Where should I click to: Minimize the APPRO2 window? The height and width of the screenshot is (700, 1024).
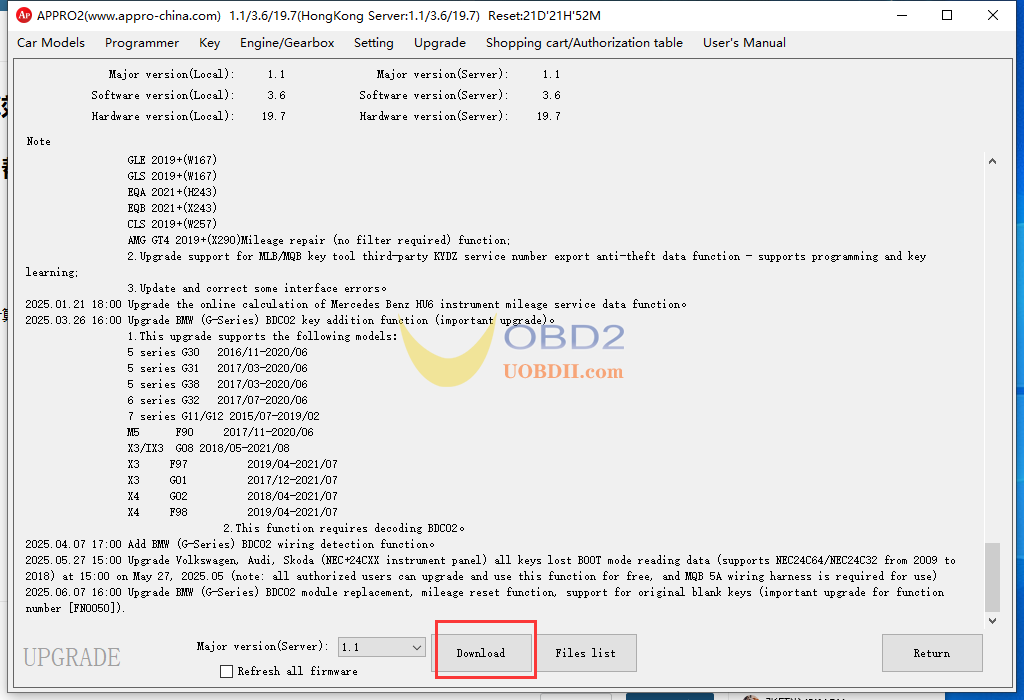point(900,16)
